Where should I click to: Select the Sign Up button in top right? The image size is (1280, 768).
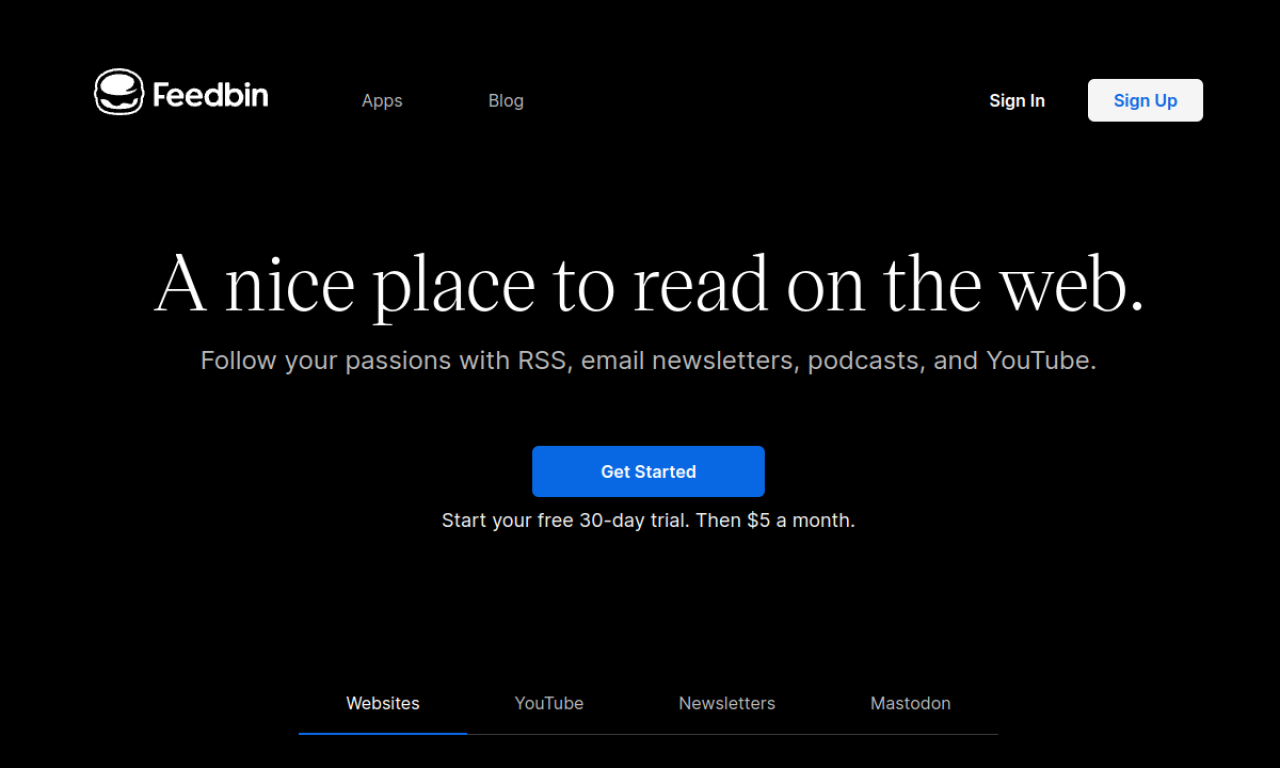pyautogui.click(x=1145, y=100)
